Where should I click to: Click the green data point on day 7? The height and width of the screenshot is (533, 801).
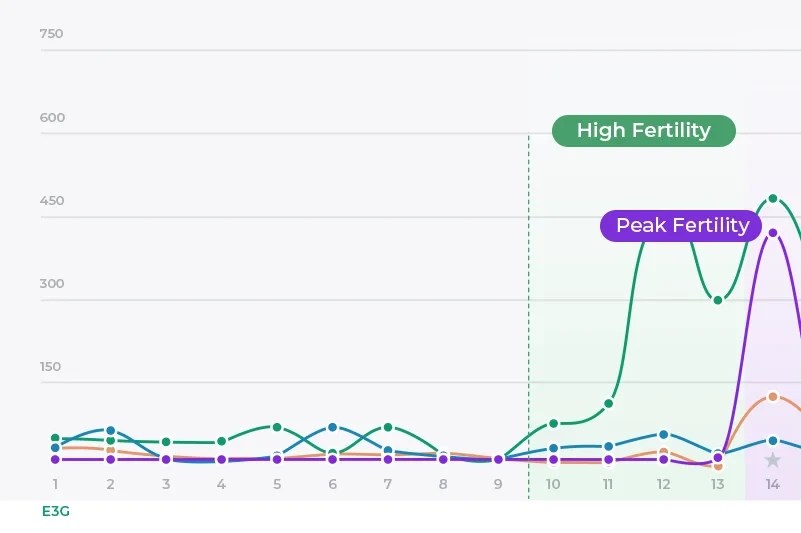388,427
